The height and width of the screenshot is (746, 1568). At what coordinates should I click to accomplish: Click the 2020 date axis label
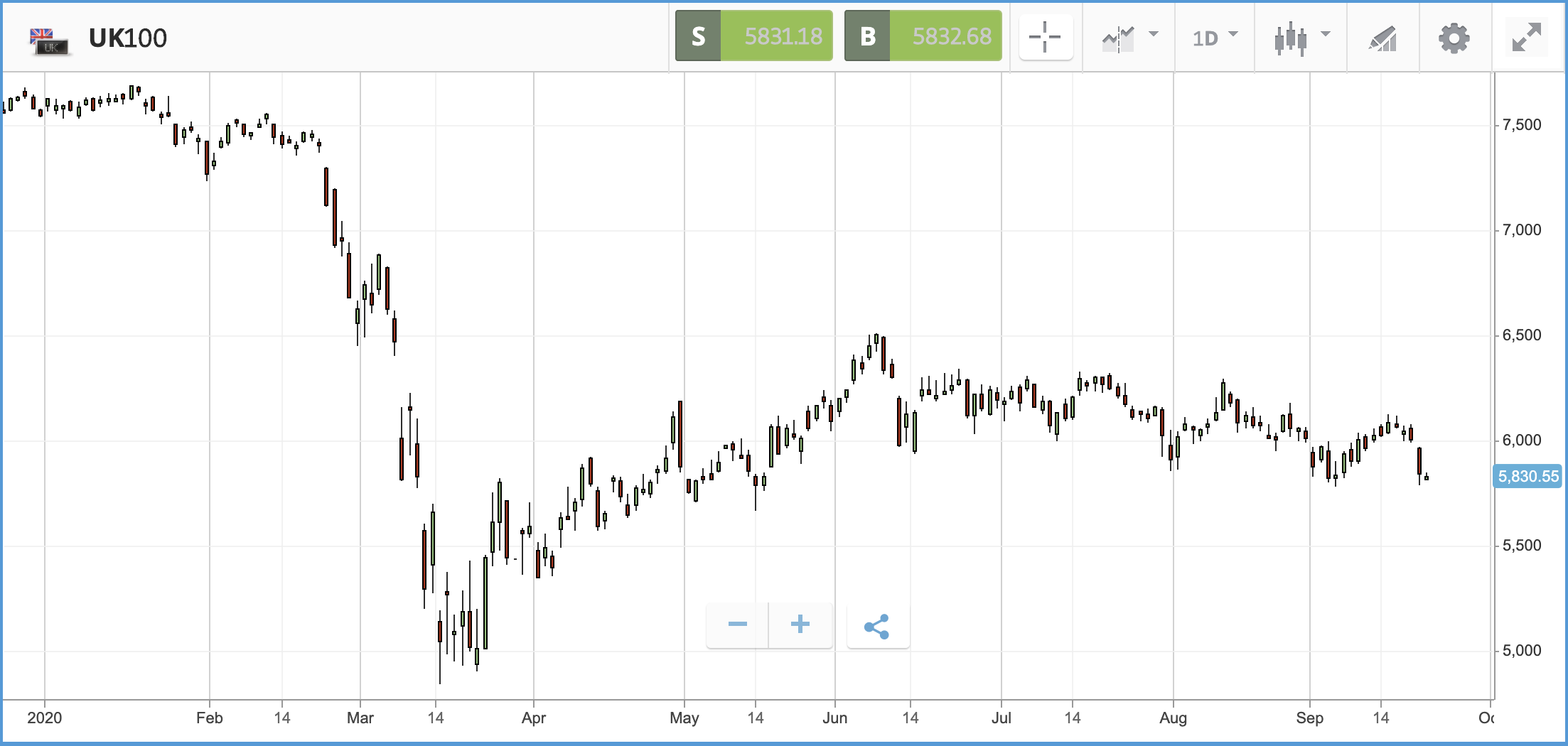point(45,718)
